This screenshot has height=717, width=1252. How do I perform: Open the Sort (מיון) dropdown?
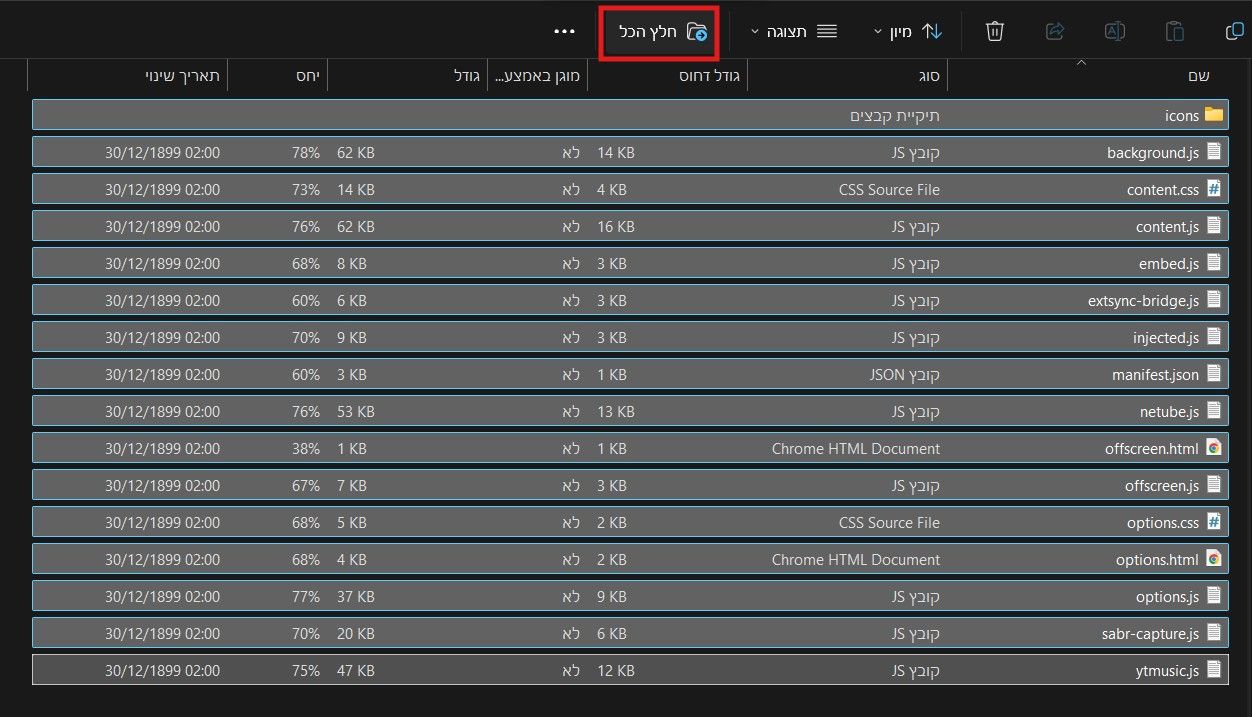coord(908,32)
